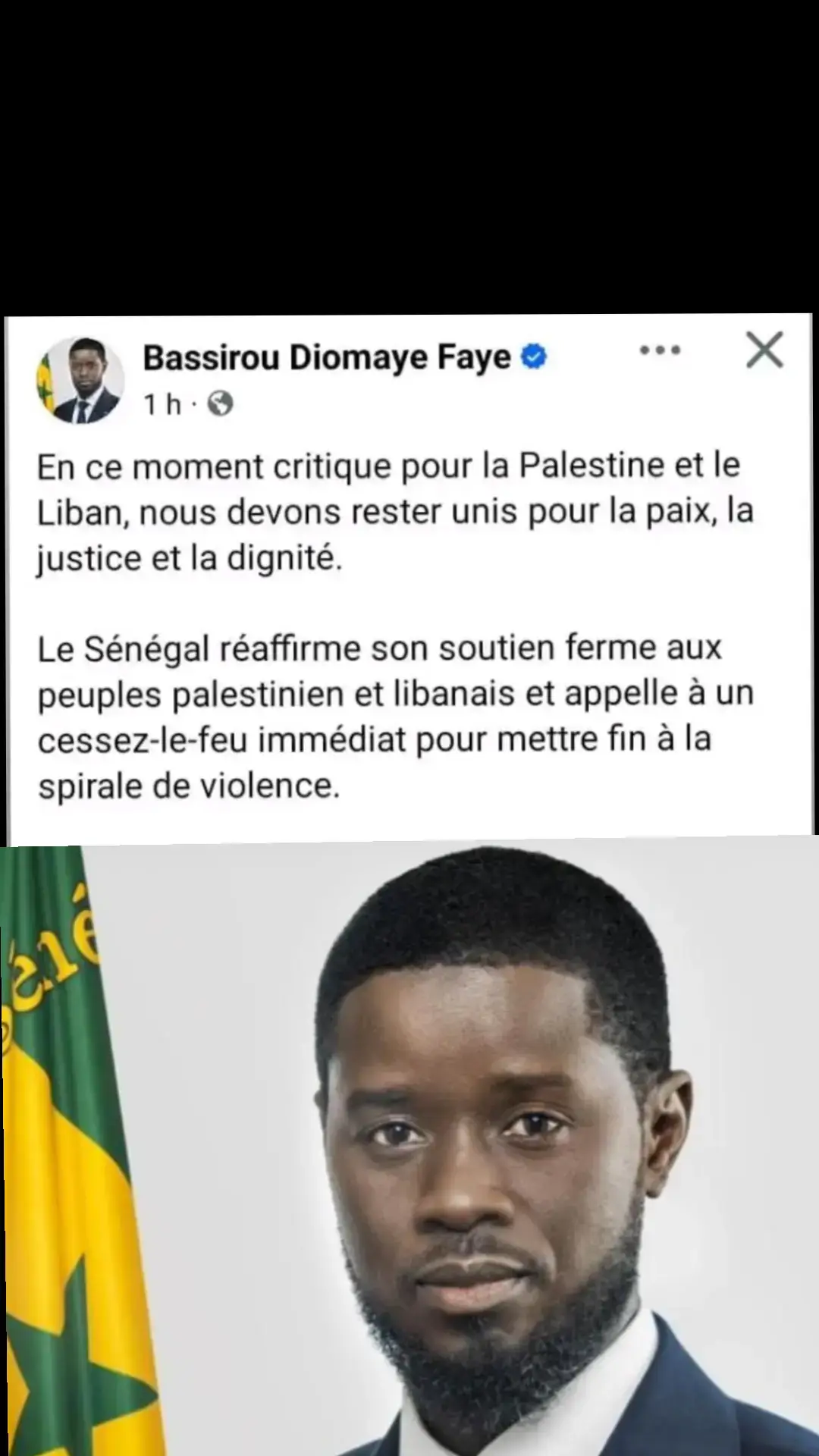Click the "1 h" post timestamp
819x1456 pixels.
click(x=163, y=404)
